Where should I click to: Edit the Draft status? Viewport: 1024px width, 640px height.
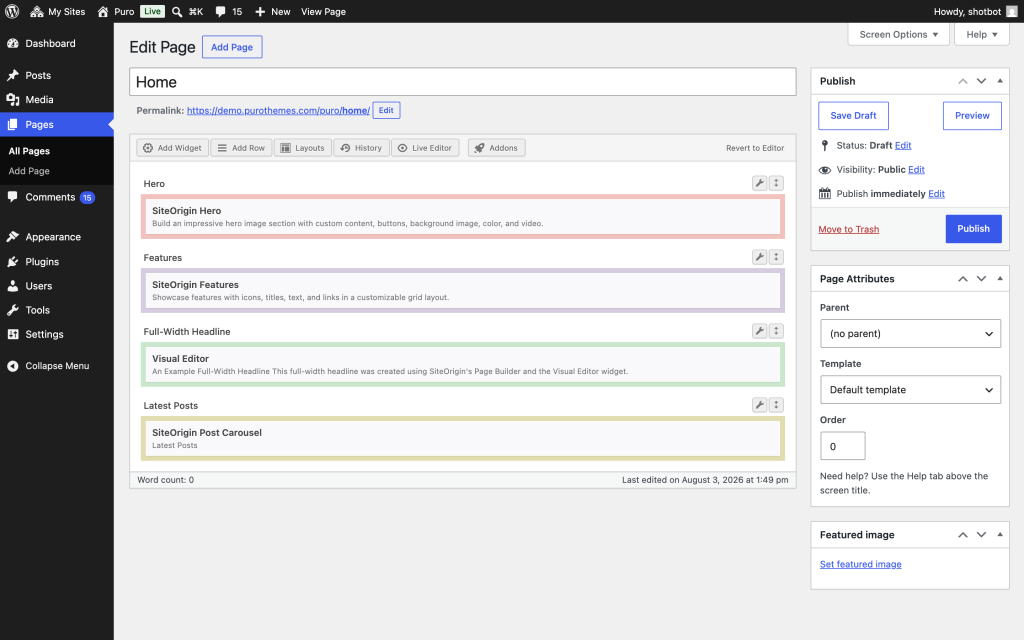coord(903,146)
